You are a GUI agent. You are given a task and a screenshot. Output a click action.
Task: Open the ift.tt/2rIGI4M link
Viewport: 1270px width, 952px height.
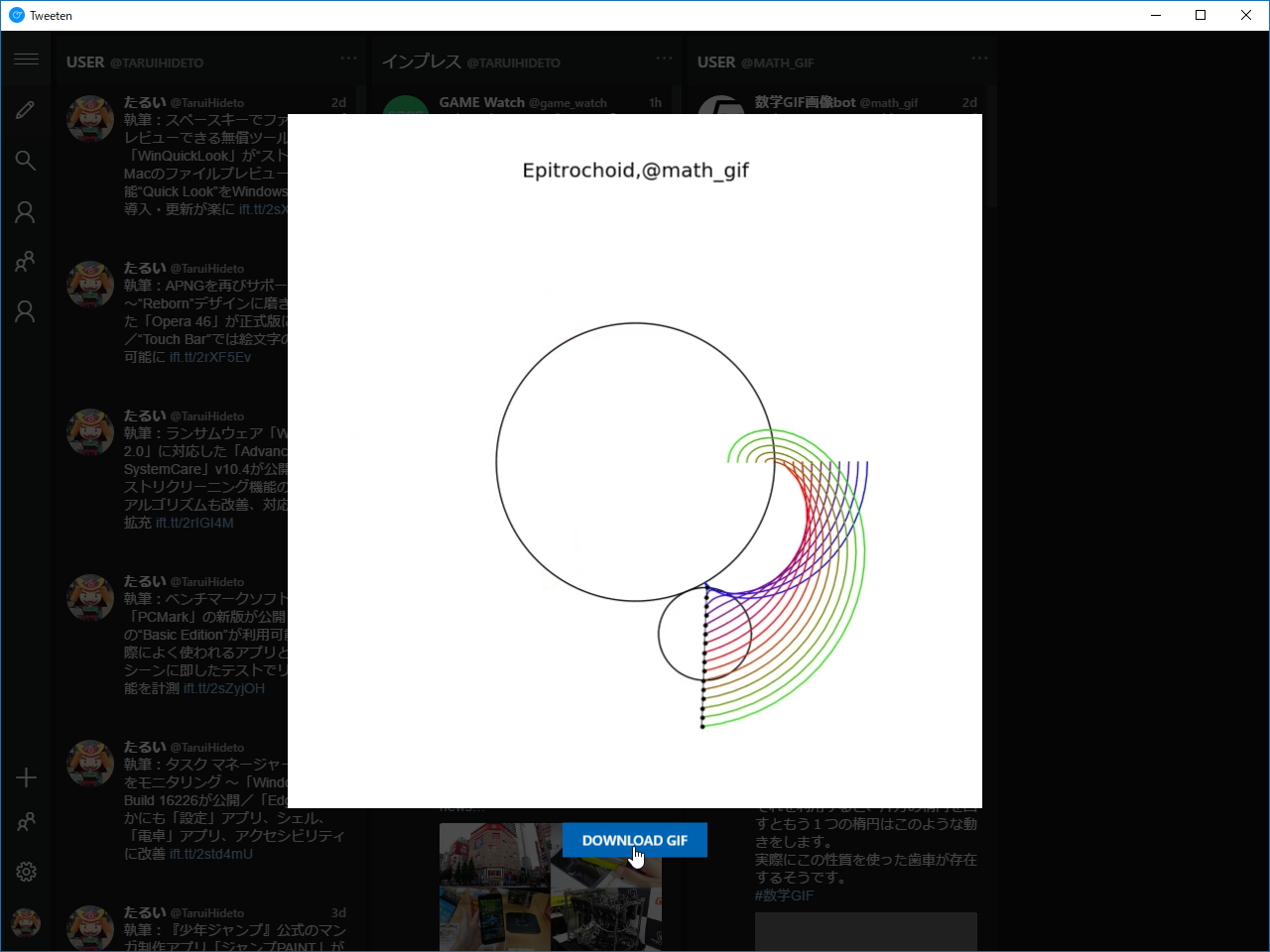point(194,523)
